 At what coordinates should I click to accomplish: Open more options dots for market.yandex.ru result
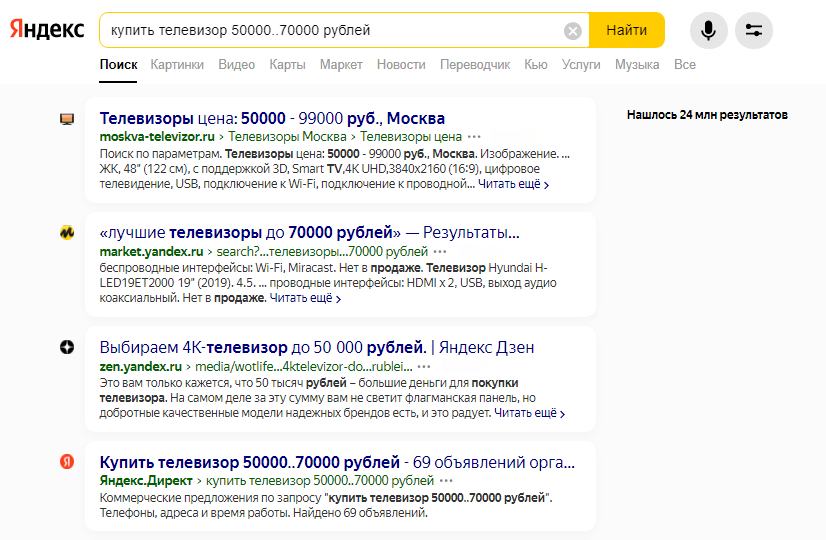[x=440, y=252]
